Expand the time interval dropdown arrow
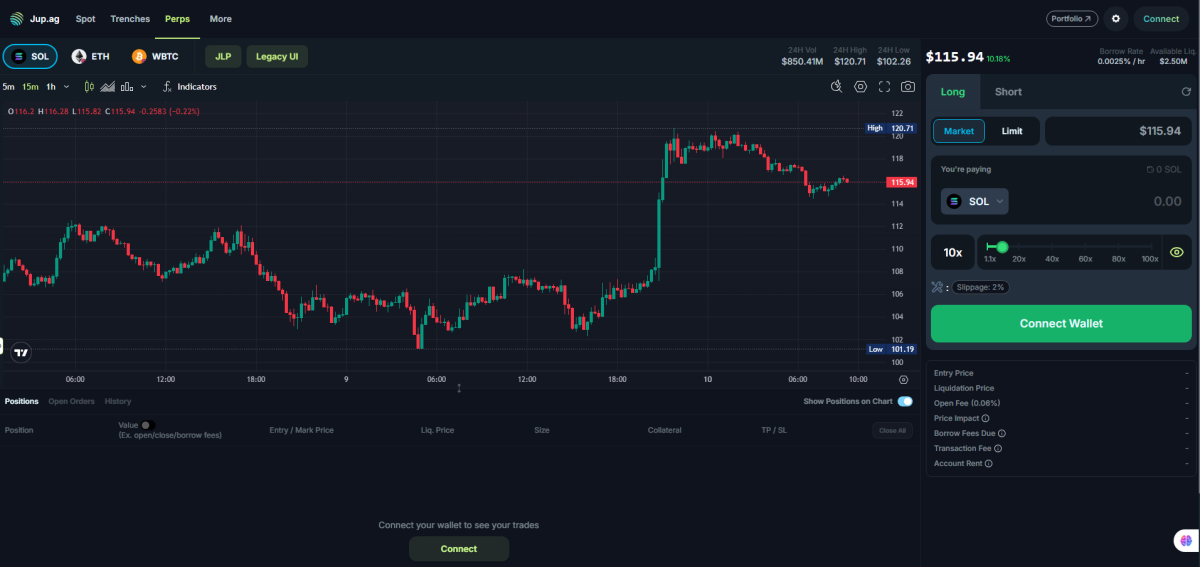Viewport: 1200px width, 567px height. click(x=67, y=87)
